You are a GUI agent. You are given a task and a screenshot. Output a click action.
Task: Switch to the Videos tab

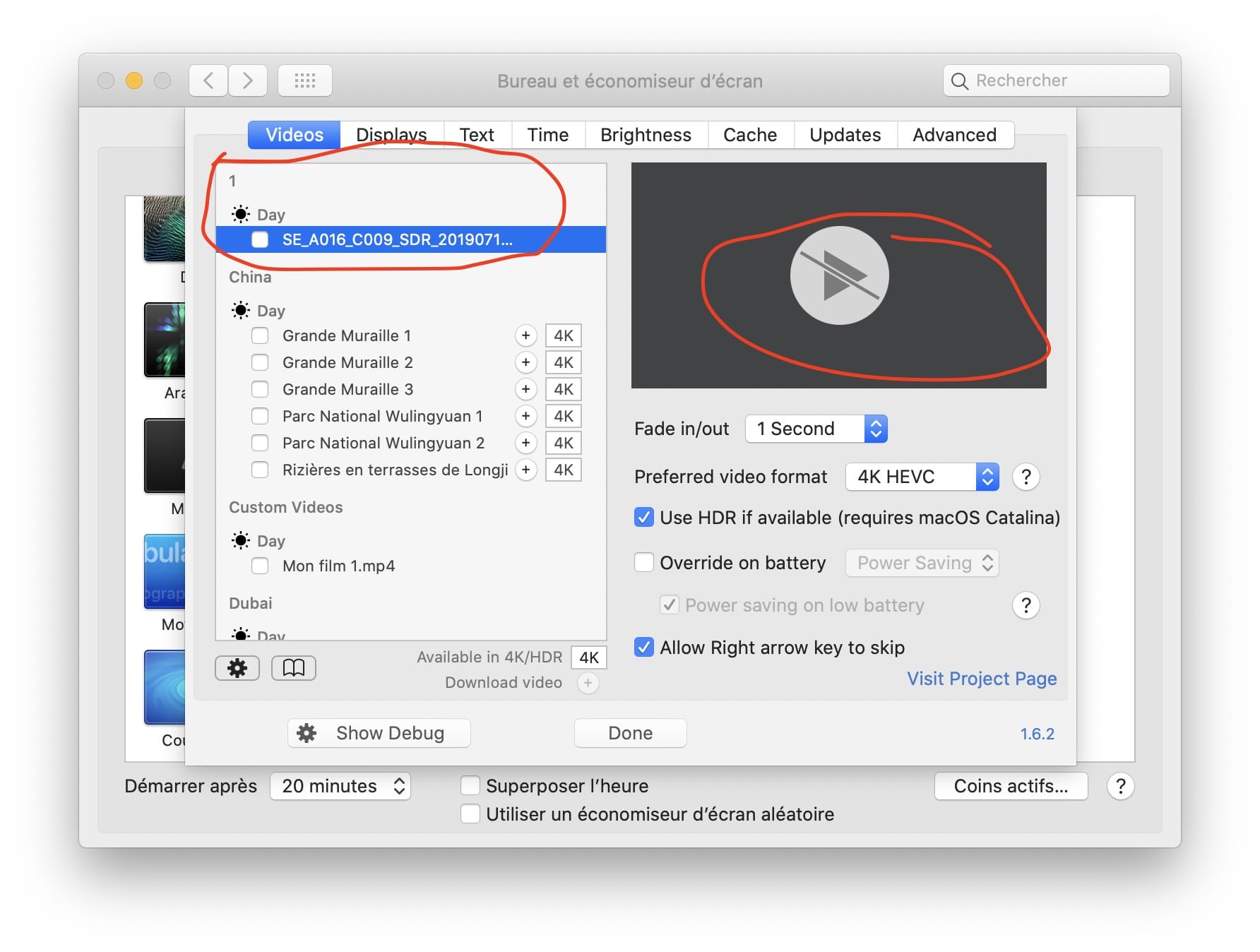pyautogui.click(x=295, y=135)
